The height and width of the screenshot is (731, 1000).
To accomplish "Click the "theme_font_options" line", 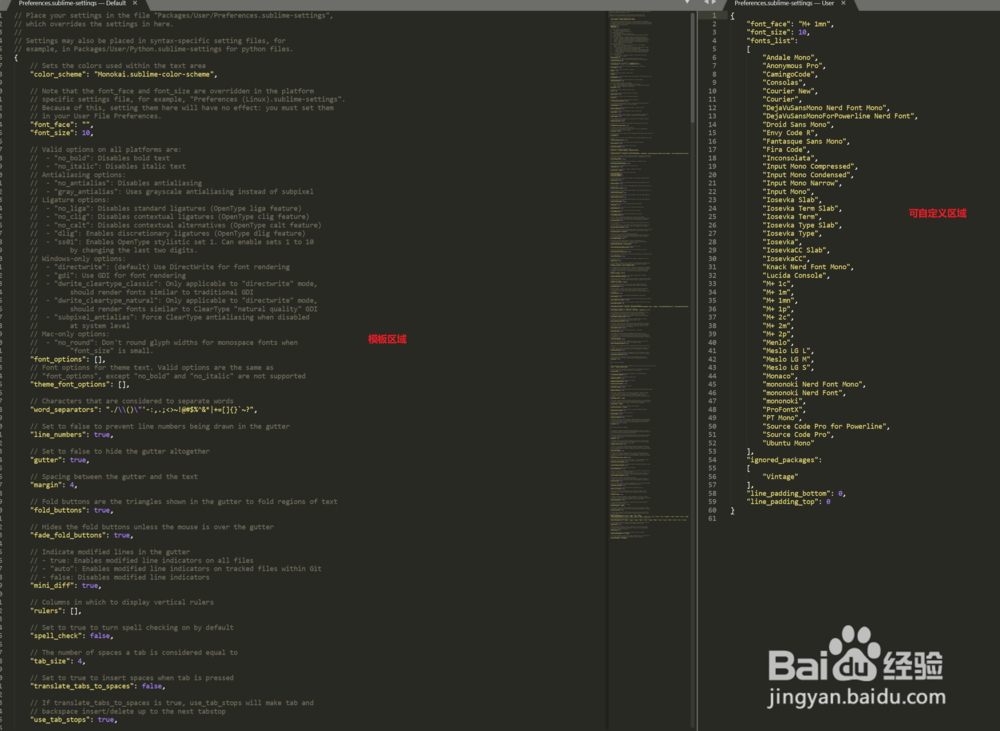I will point(80,385).
